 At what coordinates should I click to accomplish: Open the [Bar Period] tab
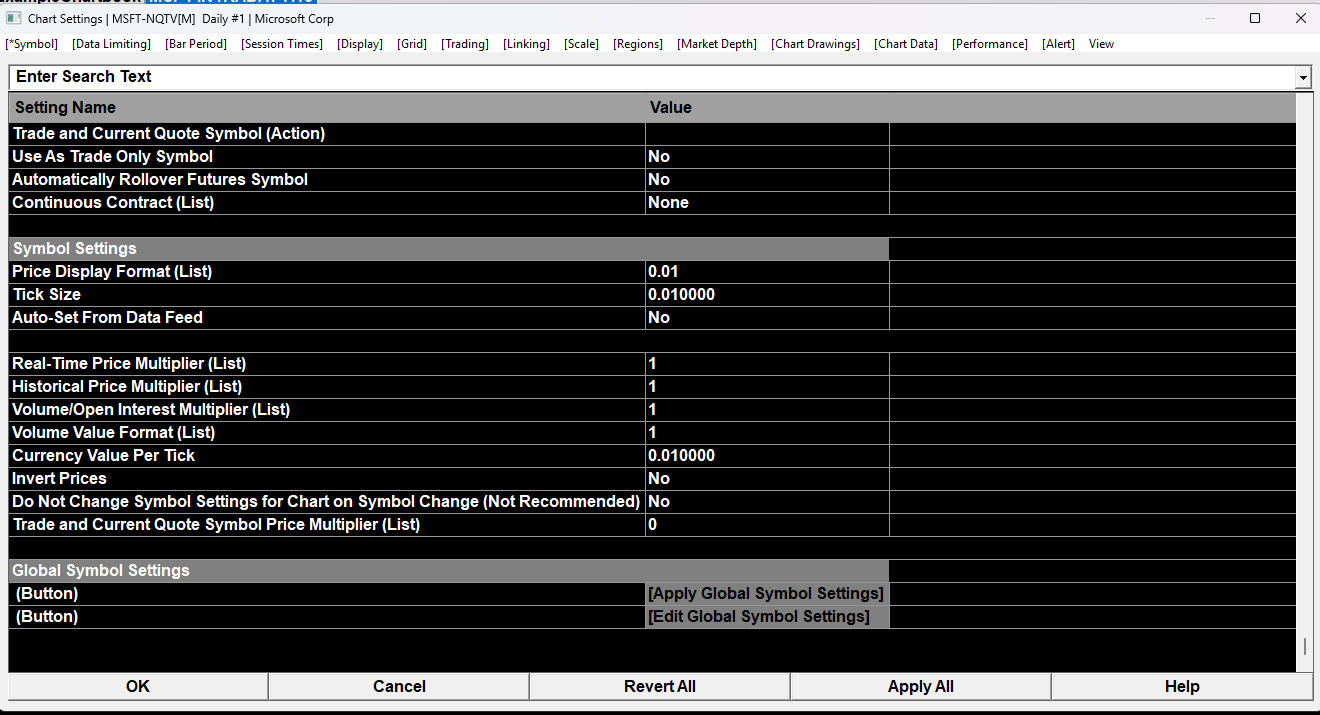196,44
